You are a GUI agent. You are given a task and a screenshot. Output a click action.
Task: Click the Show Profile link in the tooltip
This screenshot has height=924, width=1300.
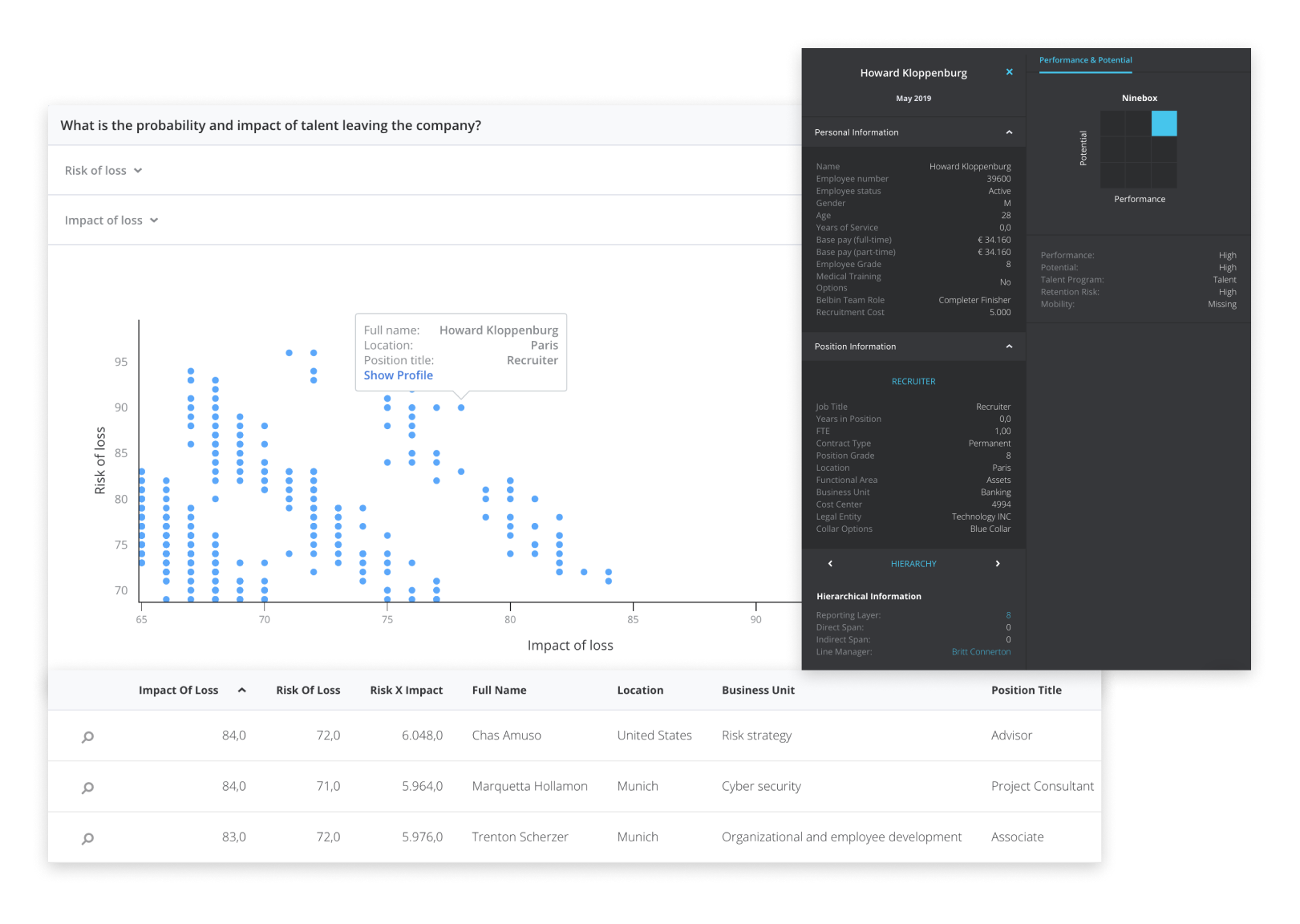[x=398, y=375]
